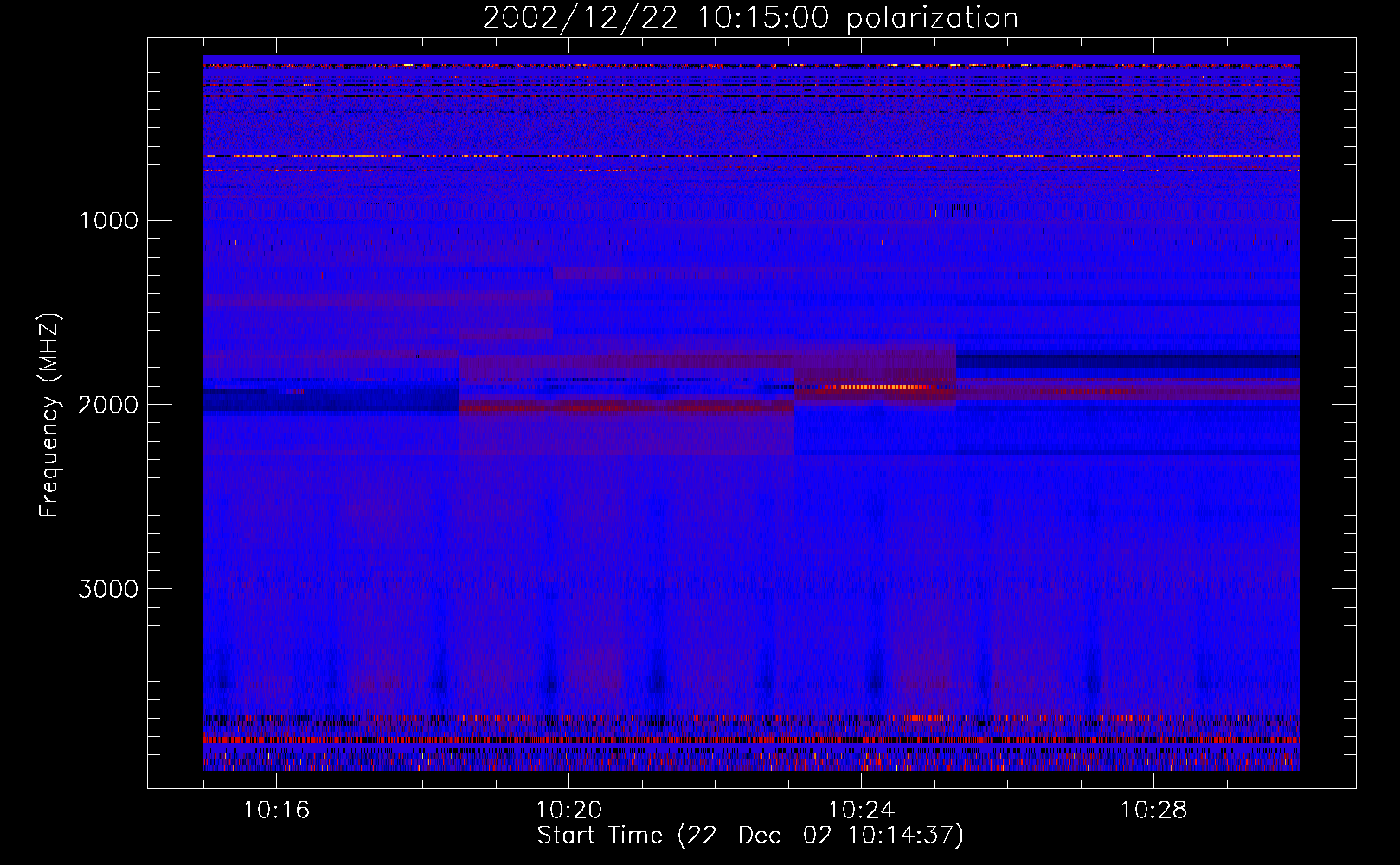Image resolution: width=1400 pixels, height=865 pixels.
Task: Click the 1000 frequency tick label
Action: pos(108,221)
